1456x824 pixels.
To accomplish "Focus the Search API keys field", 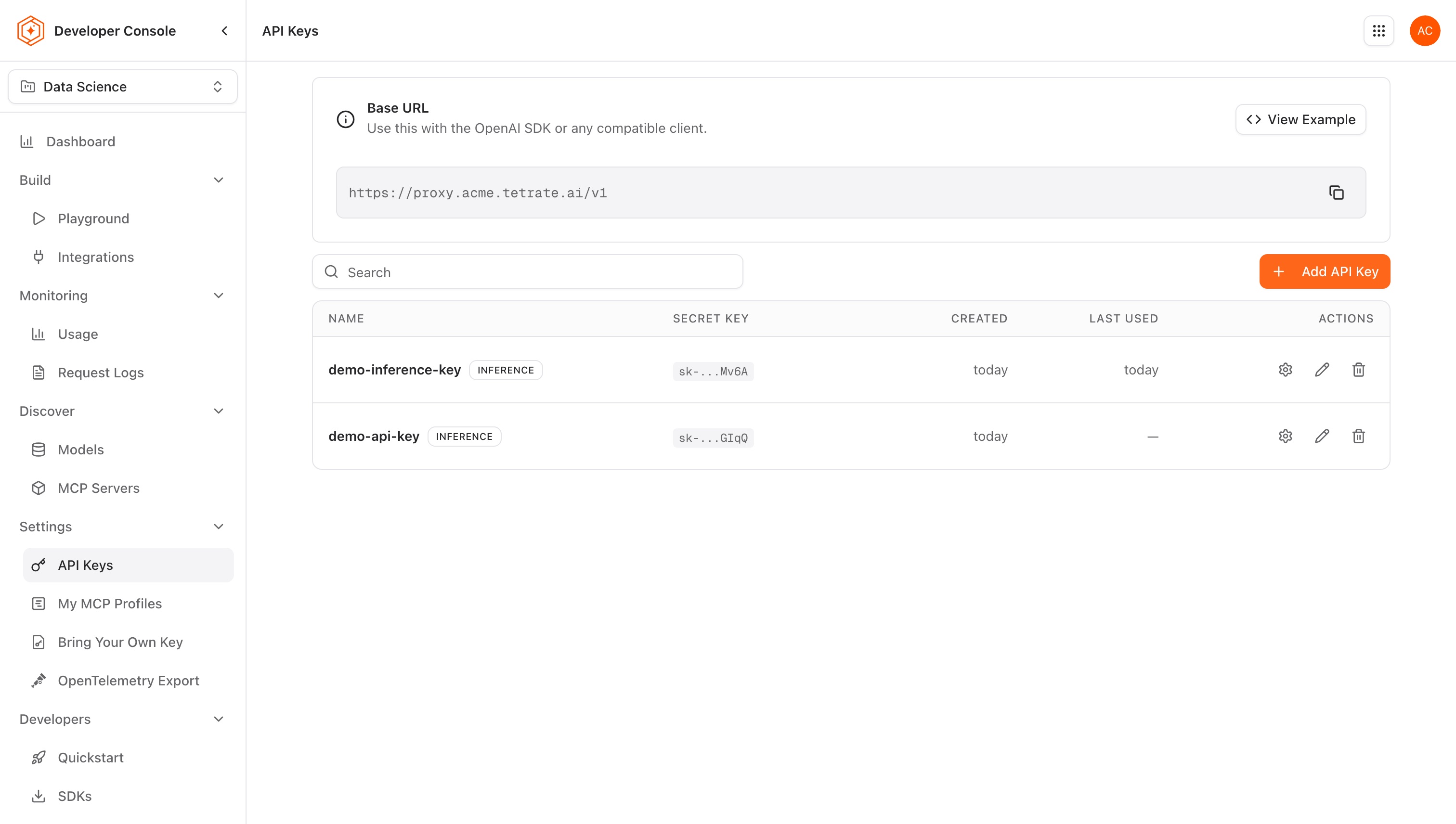I will (x=527, y=271).
